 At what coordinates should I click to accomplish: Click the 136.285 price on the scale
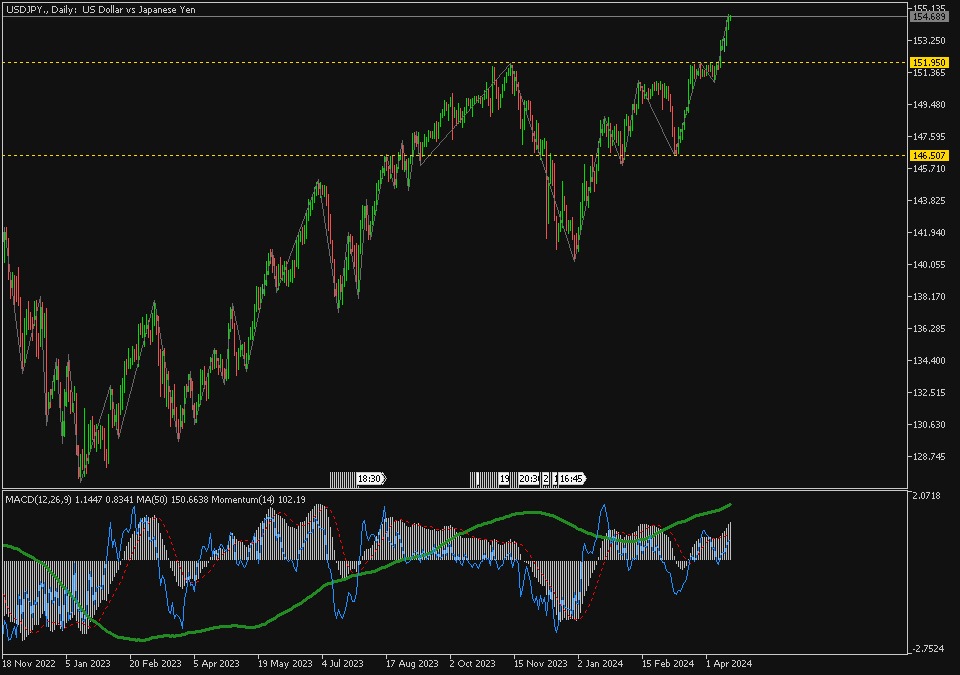pos(929,329)
